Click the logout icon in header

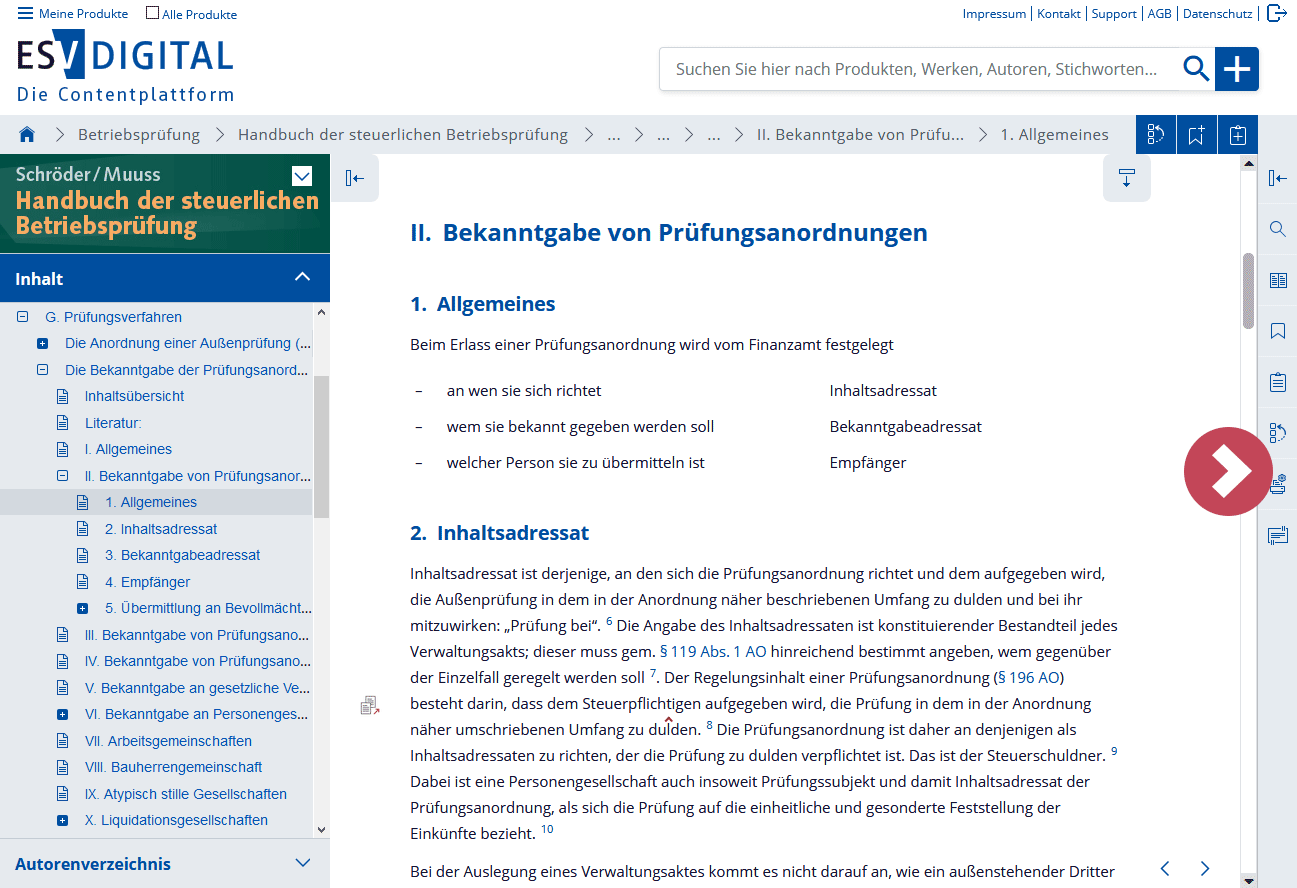[x=1277, y=13]
